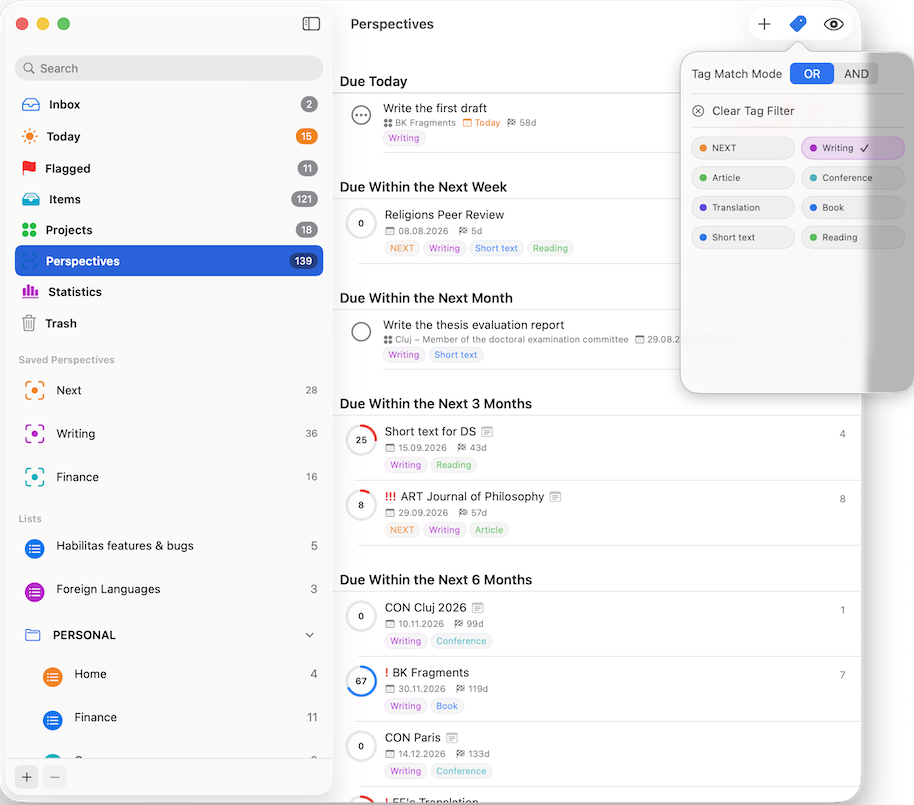Screen dimensions: 914x805
Task: Click progress ring of ART Journal of Philosophy
Action: (x=361, y=505)
